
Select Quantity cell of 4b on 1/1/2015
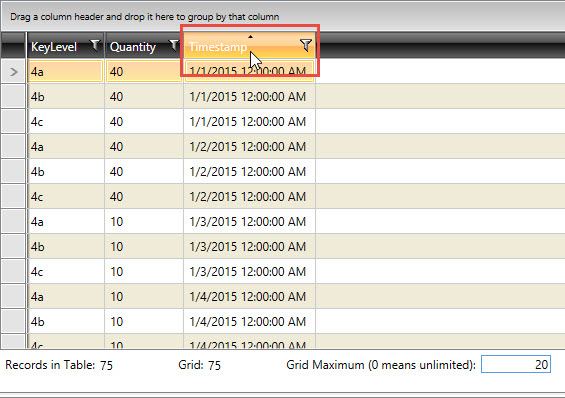(144, 97)
